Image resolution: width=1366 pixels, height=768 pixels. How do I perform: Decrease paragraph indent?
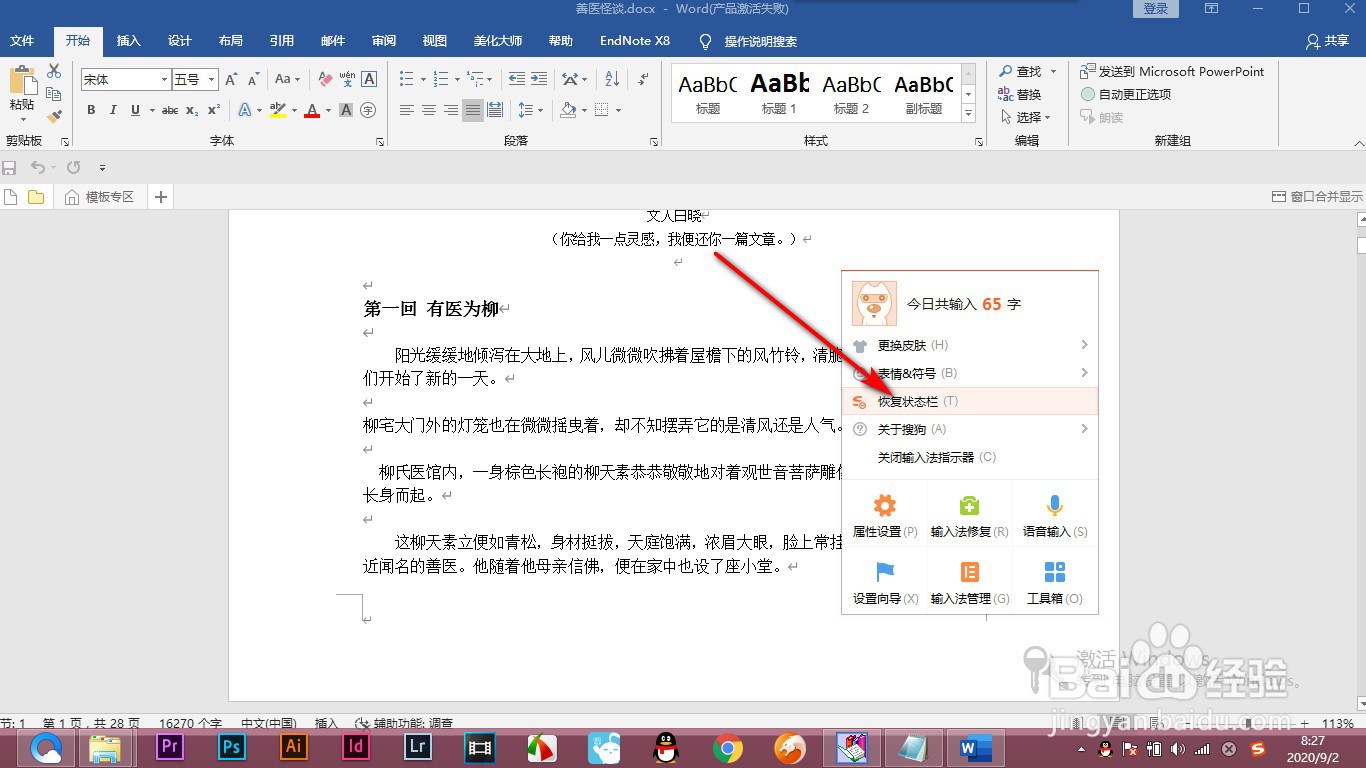coord(517,79)
